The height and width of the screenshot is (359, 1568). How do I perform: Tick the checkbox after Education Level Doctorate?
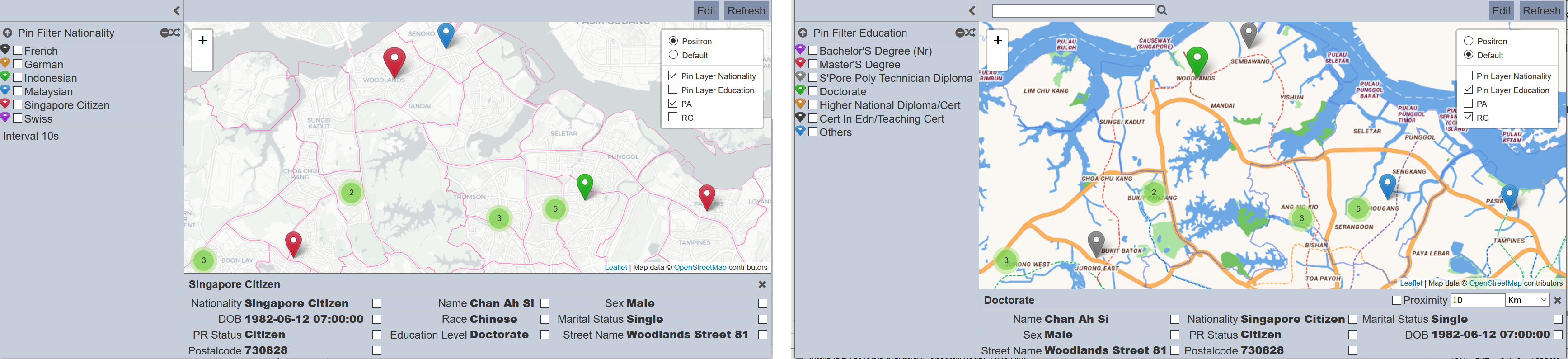point(545,335)
